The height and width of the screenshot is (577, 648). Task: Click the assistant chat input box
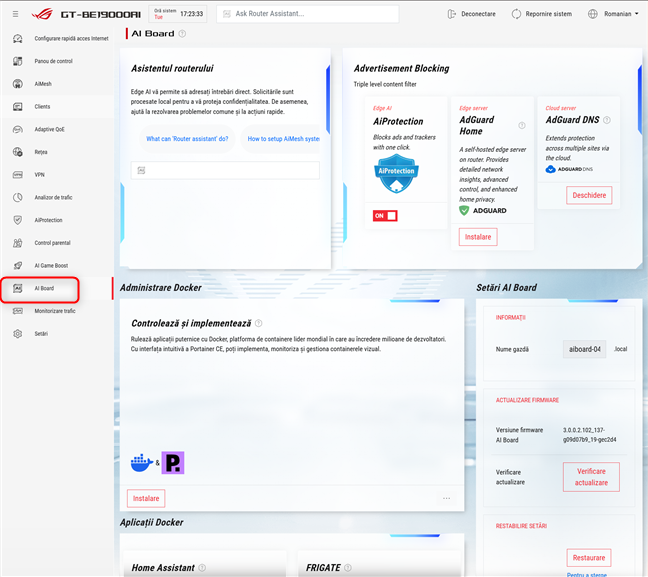pyautogui.click(x=225, y=170)
